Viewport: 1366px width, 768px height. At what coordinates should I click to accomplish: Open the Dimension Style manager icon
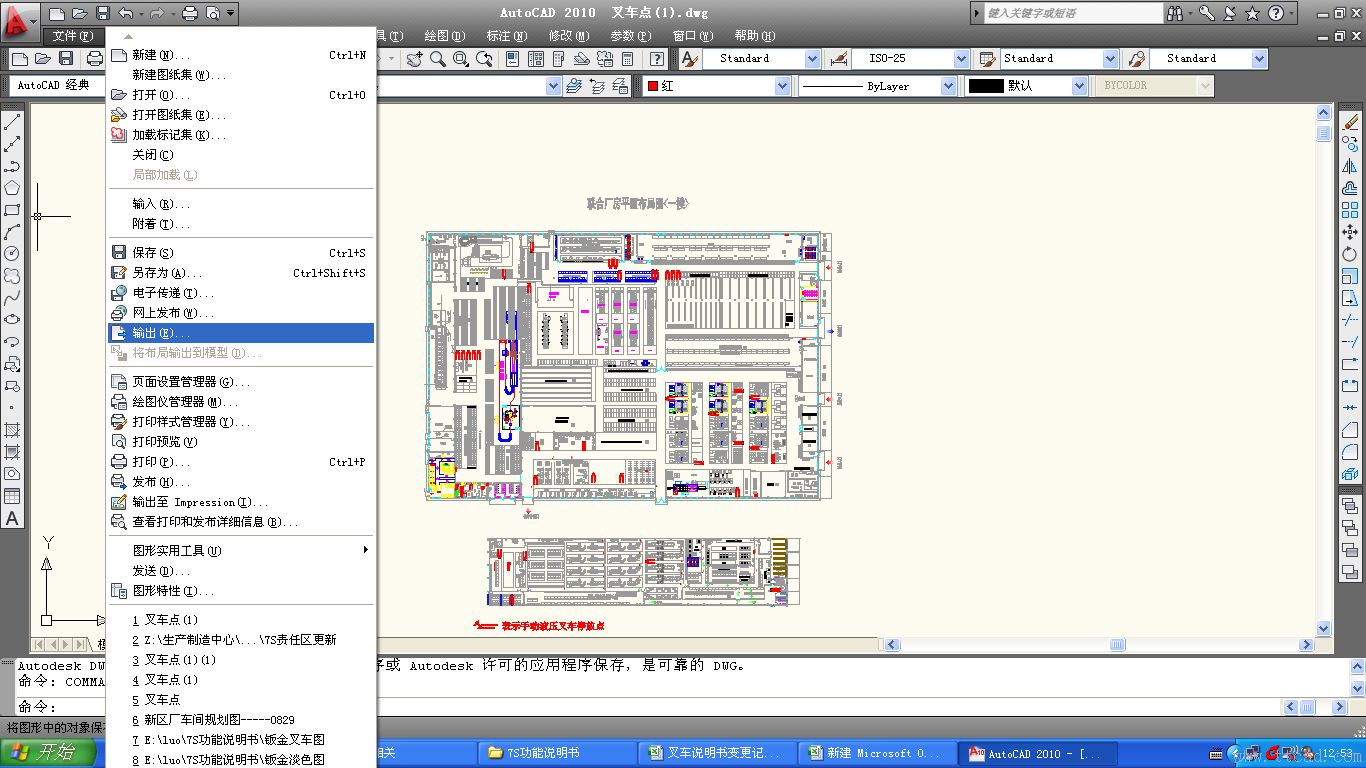[839, 59]
